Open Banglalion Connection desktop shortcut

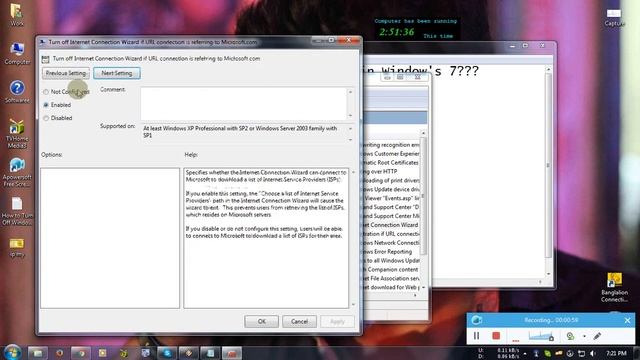pyautogui.click(x=614, y=288)
